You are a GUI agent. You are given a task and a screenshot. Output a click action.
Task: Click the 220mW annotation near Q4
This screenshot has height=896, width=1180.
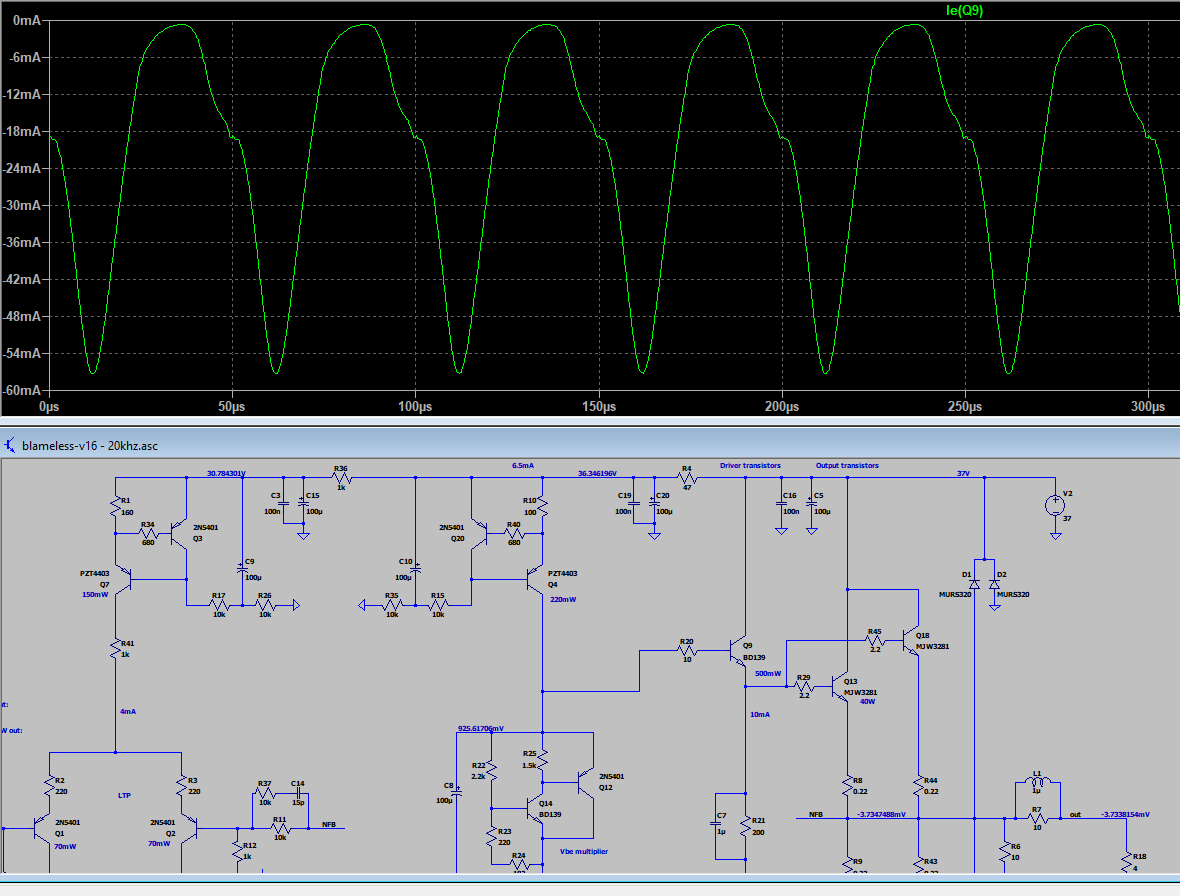click(563, 600)
